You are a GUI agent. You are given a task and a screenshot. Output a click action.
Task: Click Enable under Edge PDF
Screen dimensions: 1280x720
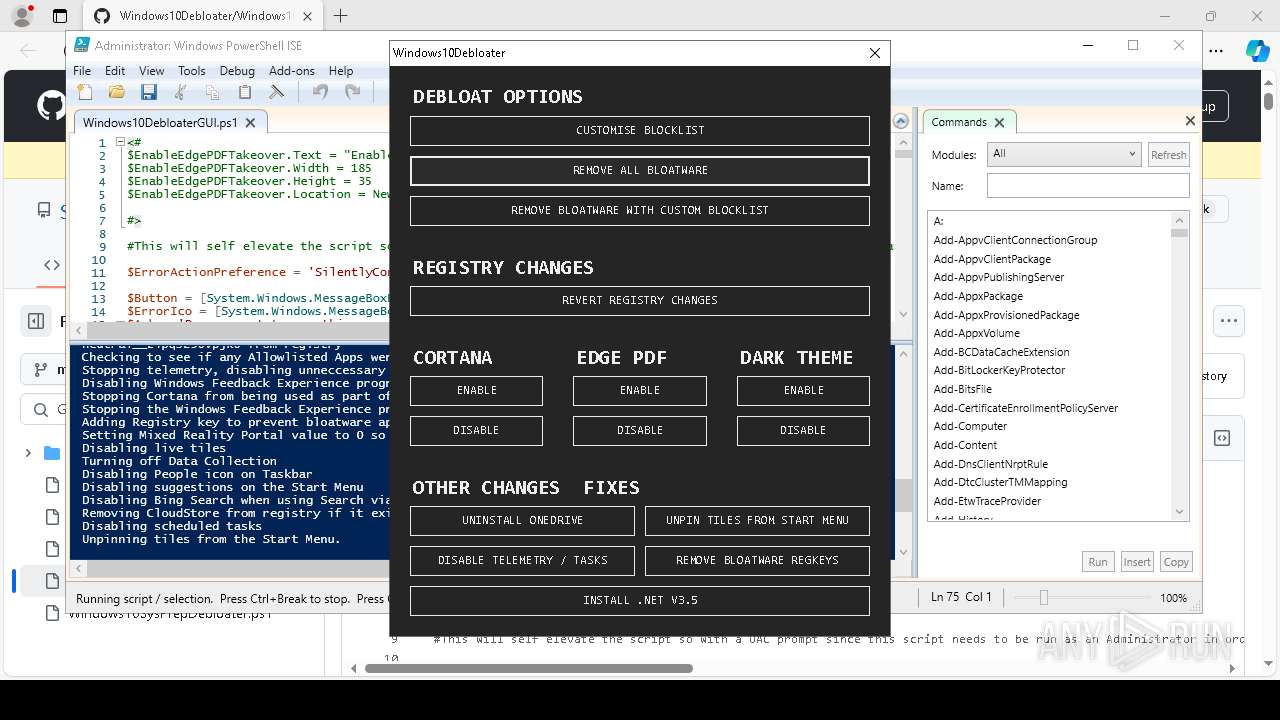tap(640, 391)
